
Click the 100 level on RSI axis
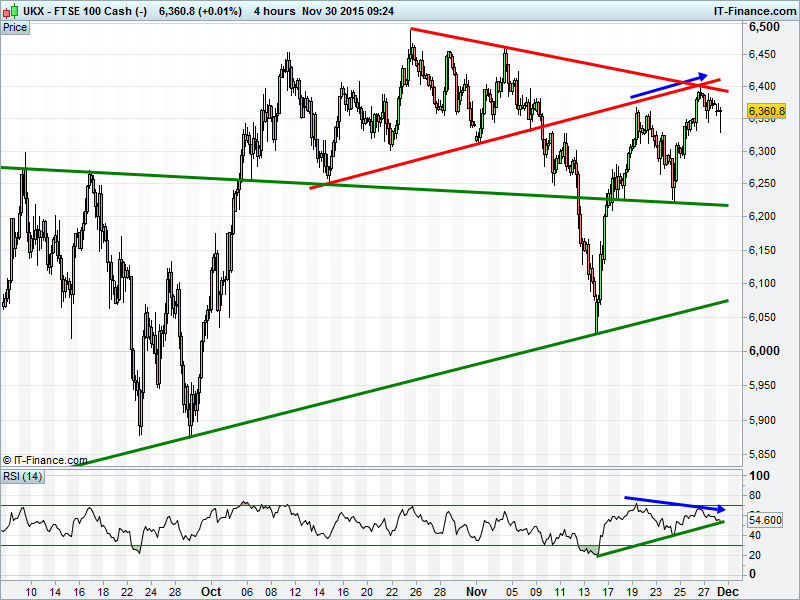[x=759, y=476]
